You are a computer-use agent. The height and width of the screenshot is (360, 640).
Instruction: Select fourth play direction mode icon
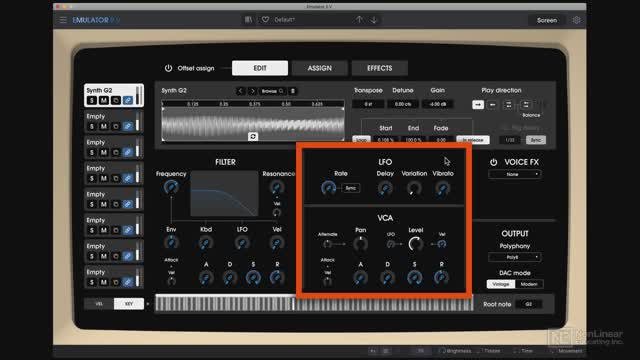coord(526,104)
